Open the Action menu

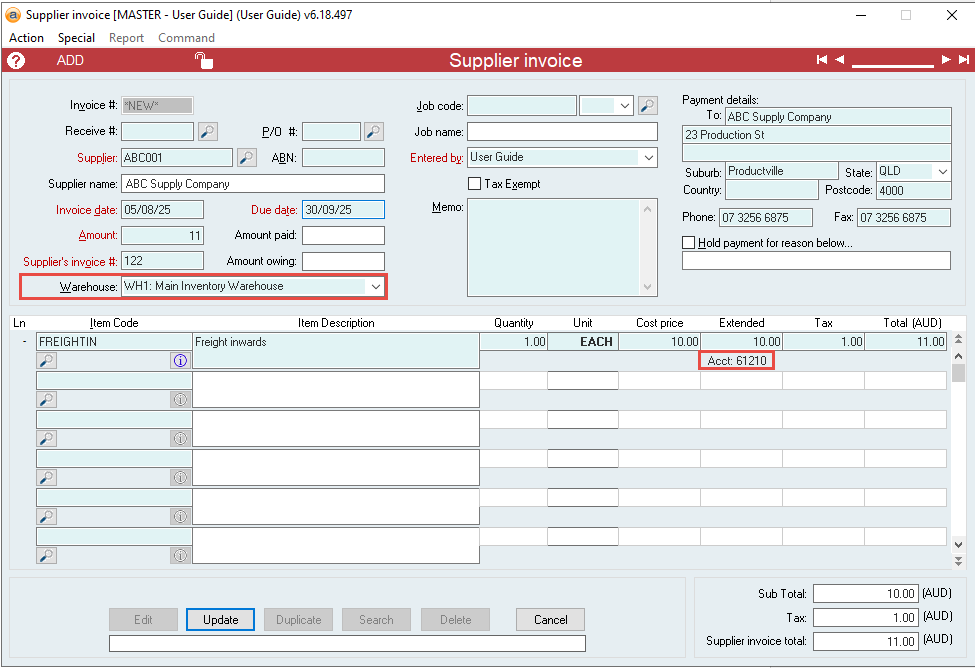[26, 38]
